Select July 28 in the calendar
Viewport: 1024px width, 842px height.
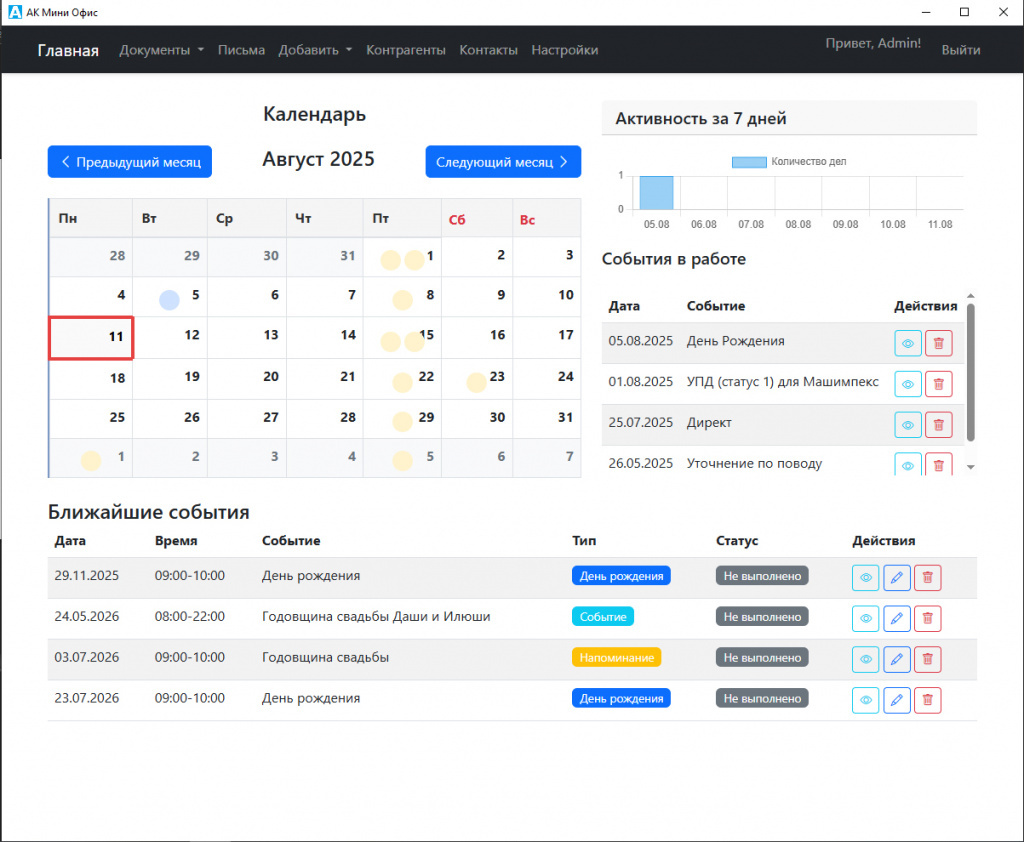[x=91, y=256]
